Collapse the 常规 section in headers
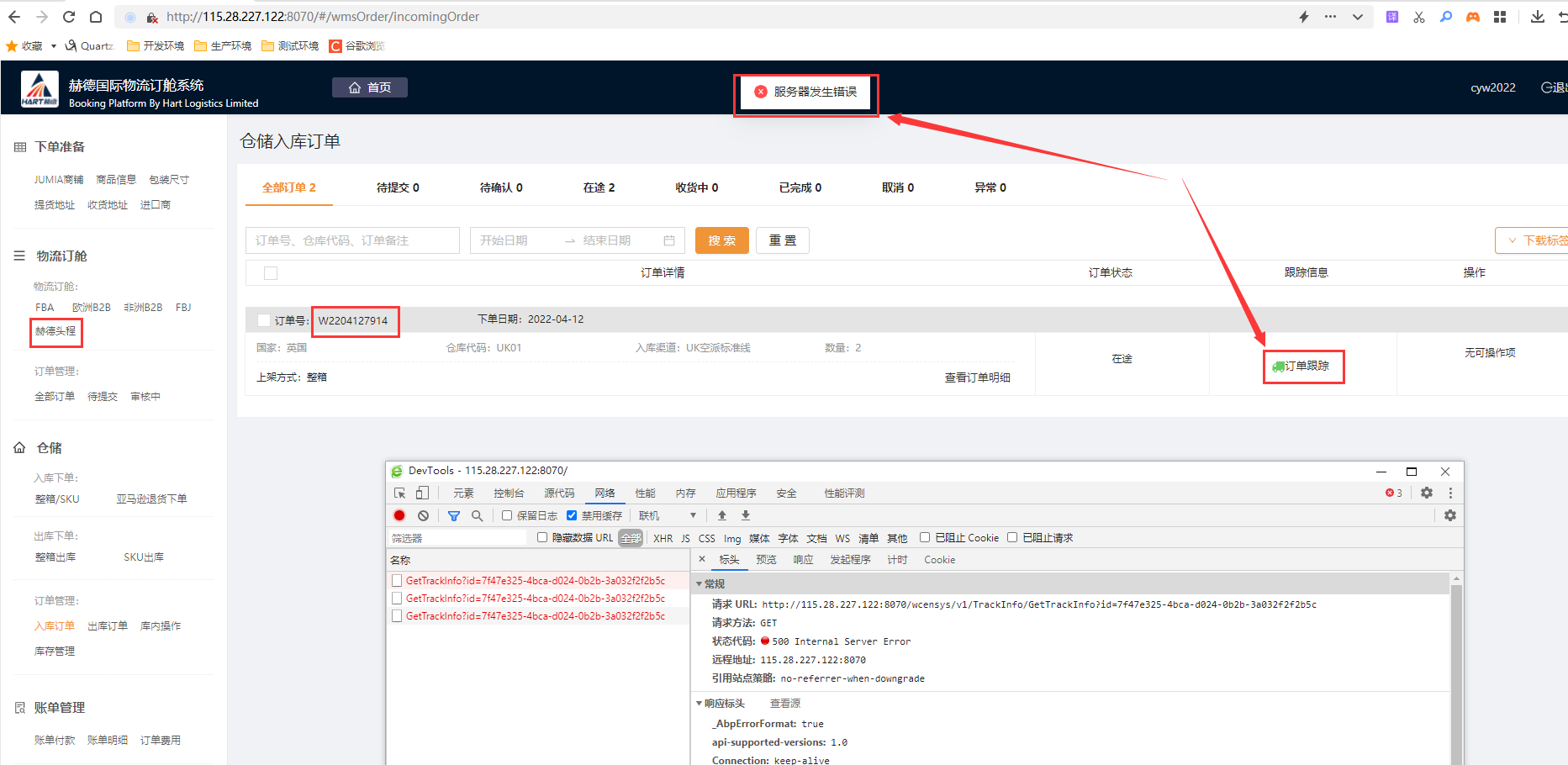Viewport: 1568px width, 765px height. (x=700, y=583)
